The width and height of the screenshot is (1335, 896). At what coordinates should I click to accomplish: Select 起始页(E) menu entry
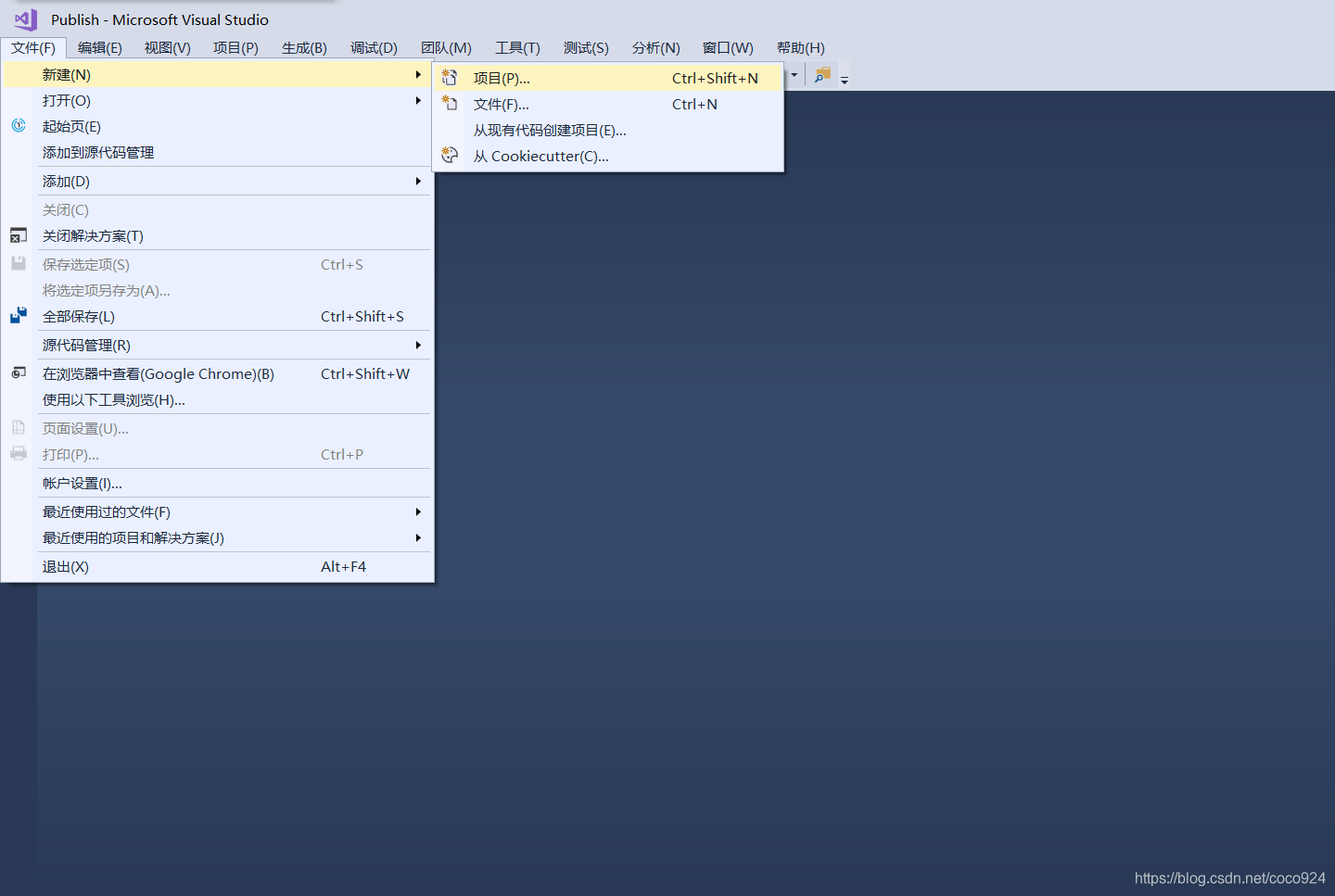point(217,126)
